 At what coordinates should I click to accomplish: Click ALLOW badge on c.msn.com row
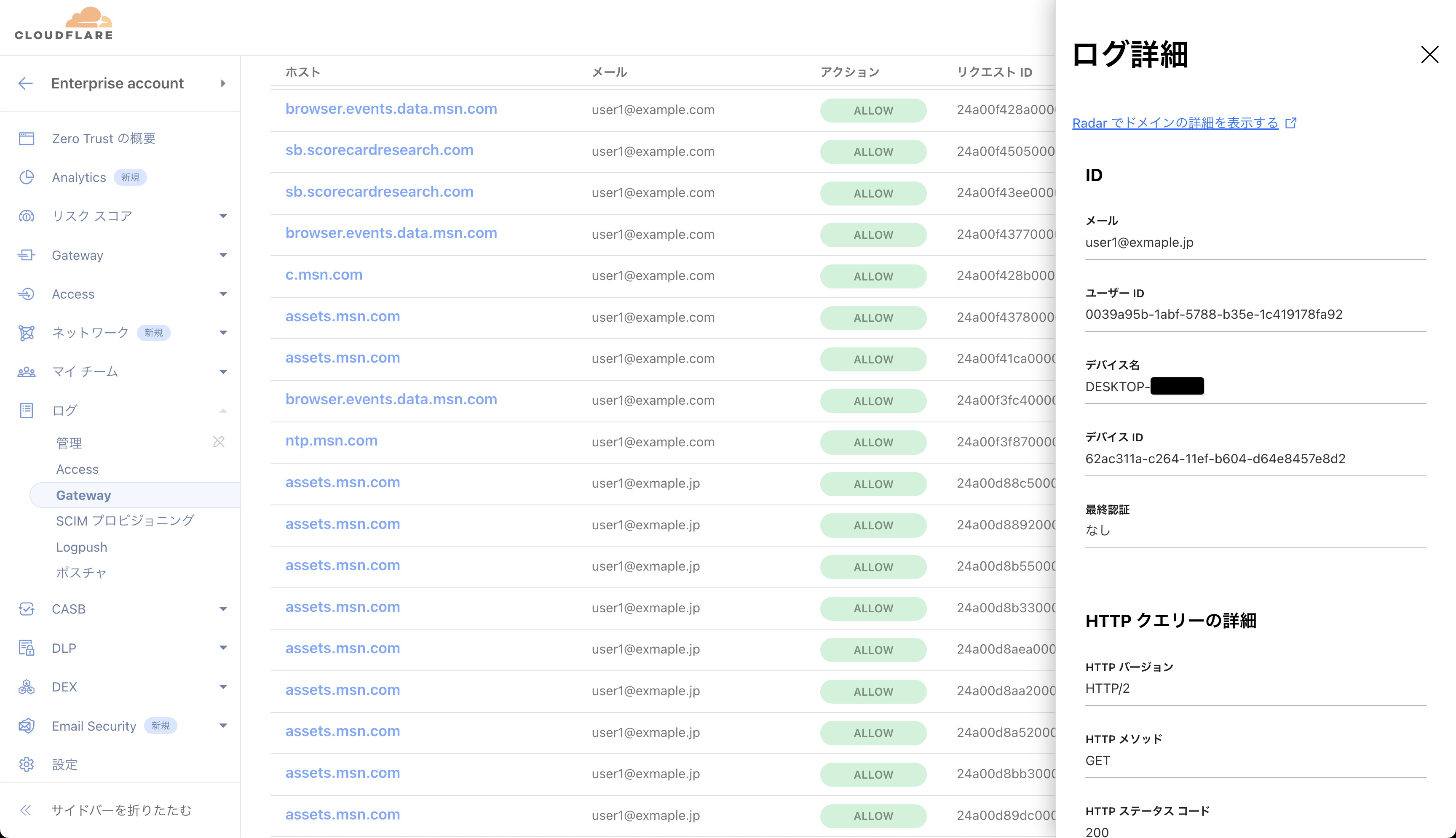coord(873,276)
